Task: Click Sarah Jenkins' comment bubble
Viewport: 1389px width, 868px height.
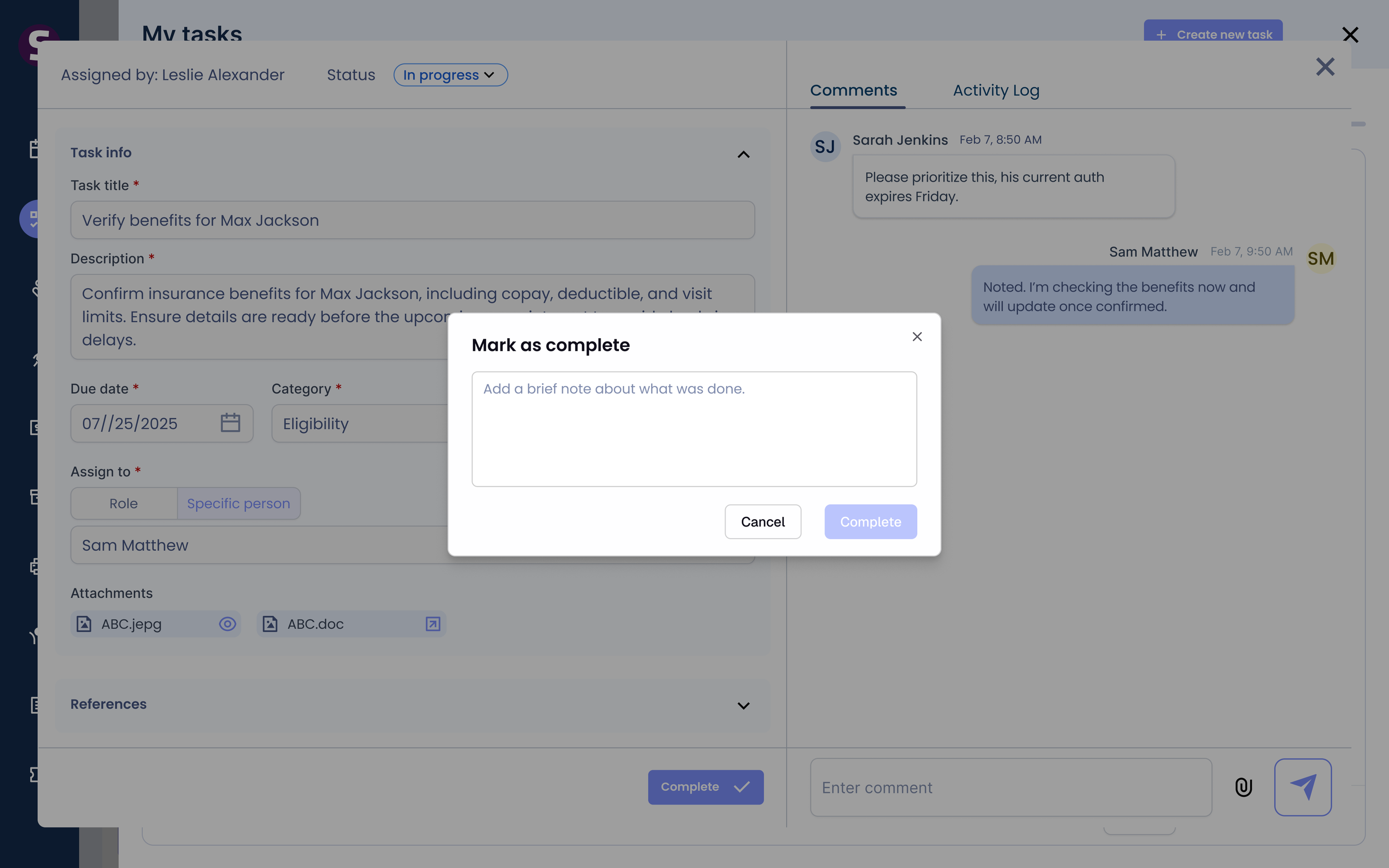Action: [x=1013, y=187]
